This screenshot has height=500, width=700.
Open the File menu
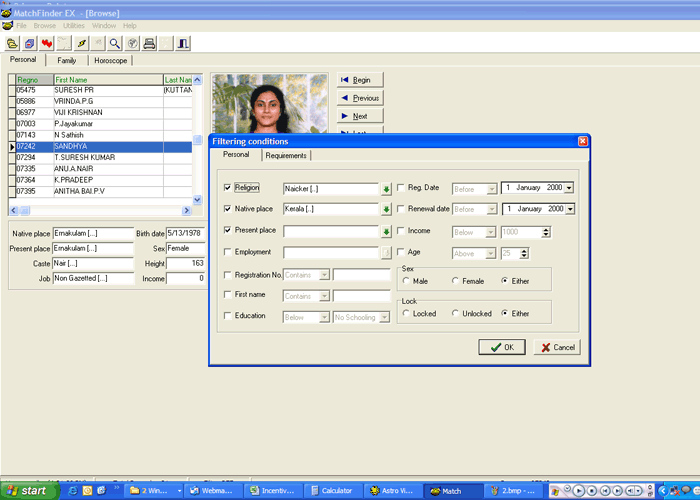pyautogui.click(x=21, y=25)
